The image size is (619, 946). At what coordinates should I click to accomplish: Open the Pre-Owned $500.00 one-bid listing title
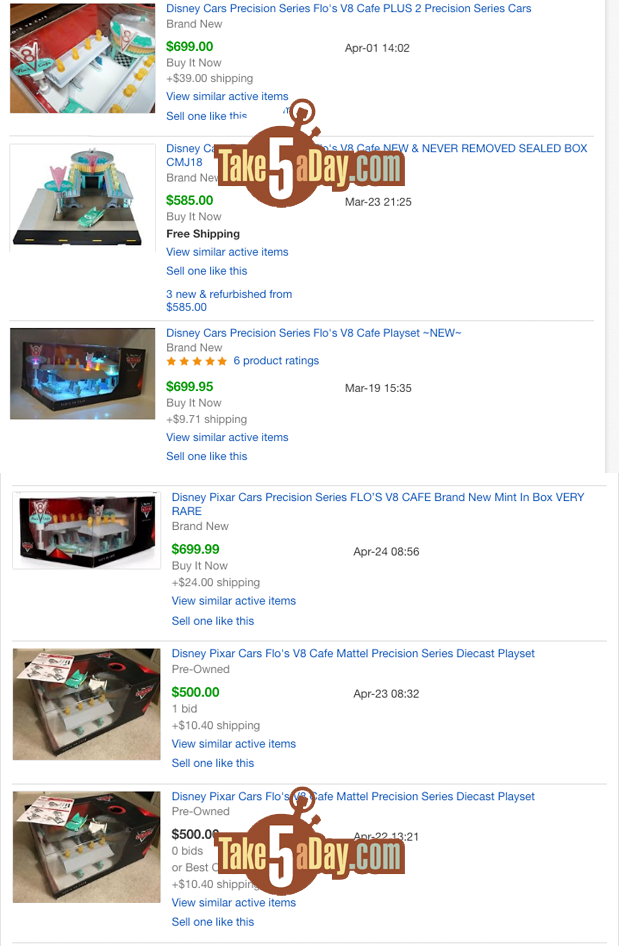(354, 653)
